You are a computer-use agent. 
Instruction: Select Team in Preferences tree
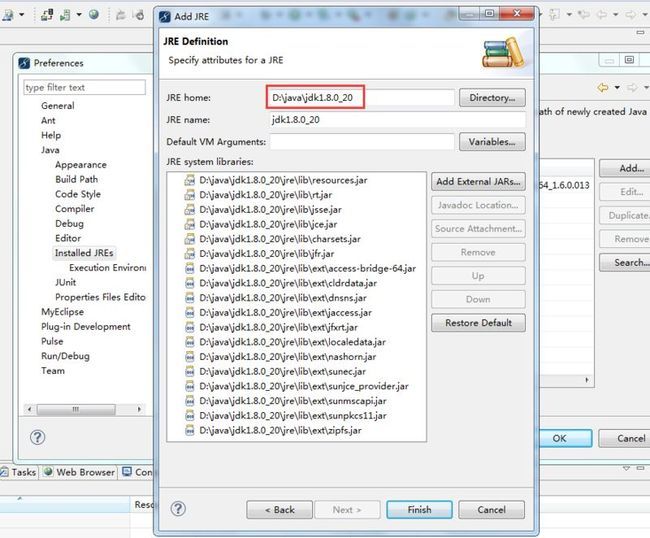click(x=53, y=371)
